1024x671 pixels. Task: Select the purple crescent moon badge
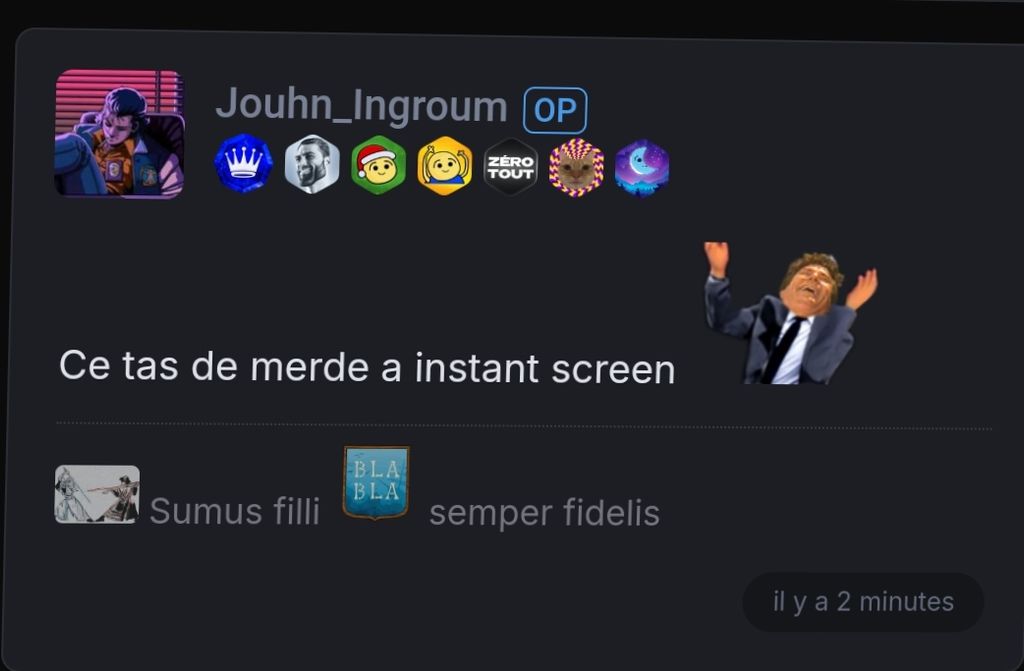tap(642, 169)
